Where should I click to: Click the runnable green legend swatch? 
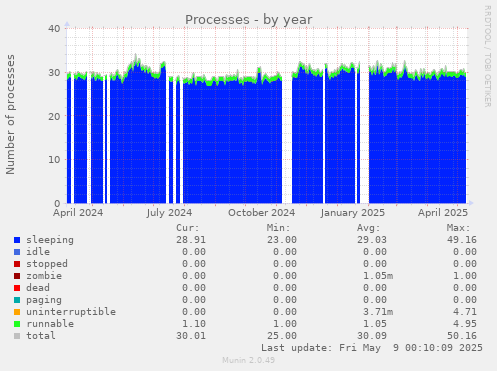17,324
